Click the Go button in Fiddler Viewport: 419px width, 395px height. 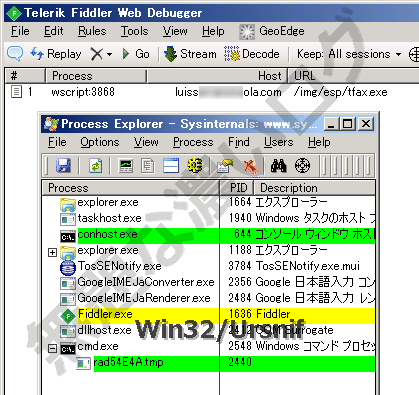pyautogui.click(x=136, y=54)
